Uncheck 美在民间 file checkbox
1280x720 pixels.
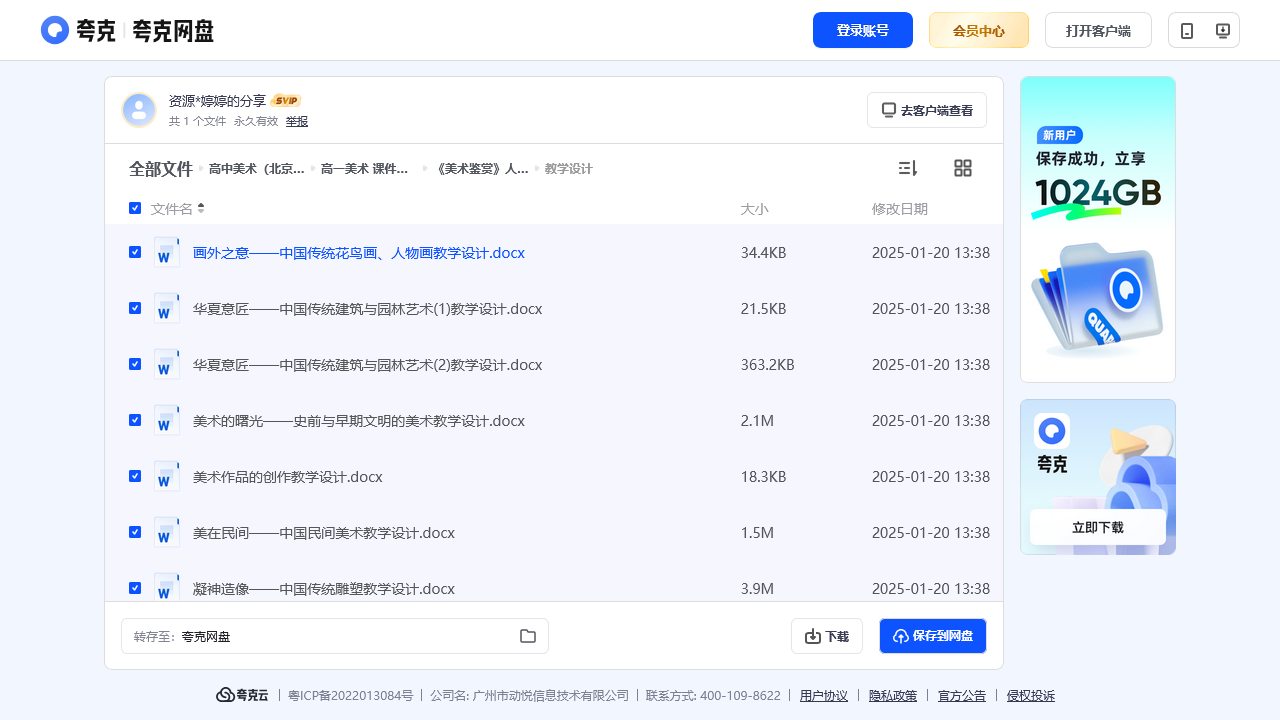click(135, 532)
